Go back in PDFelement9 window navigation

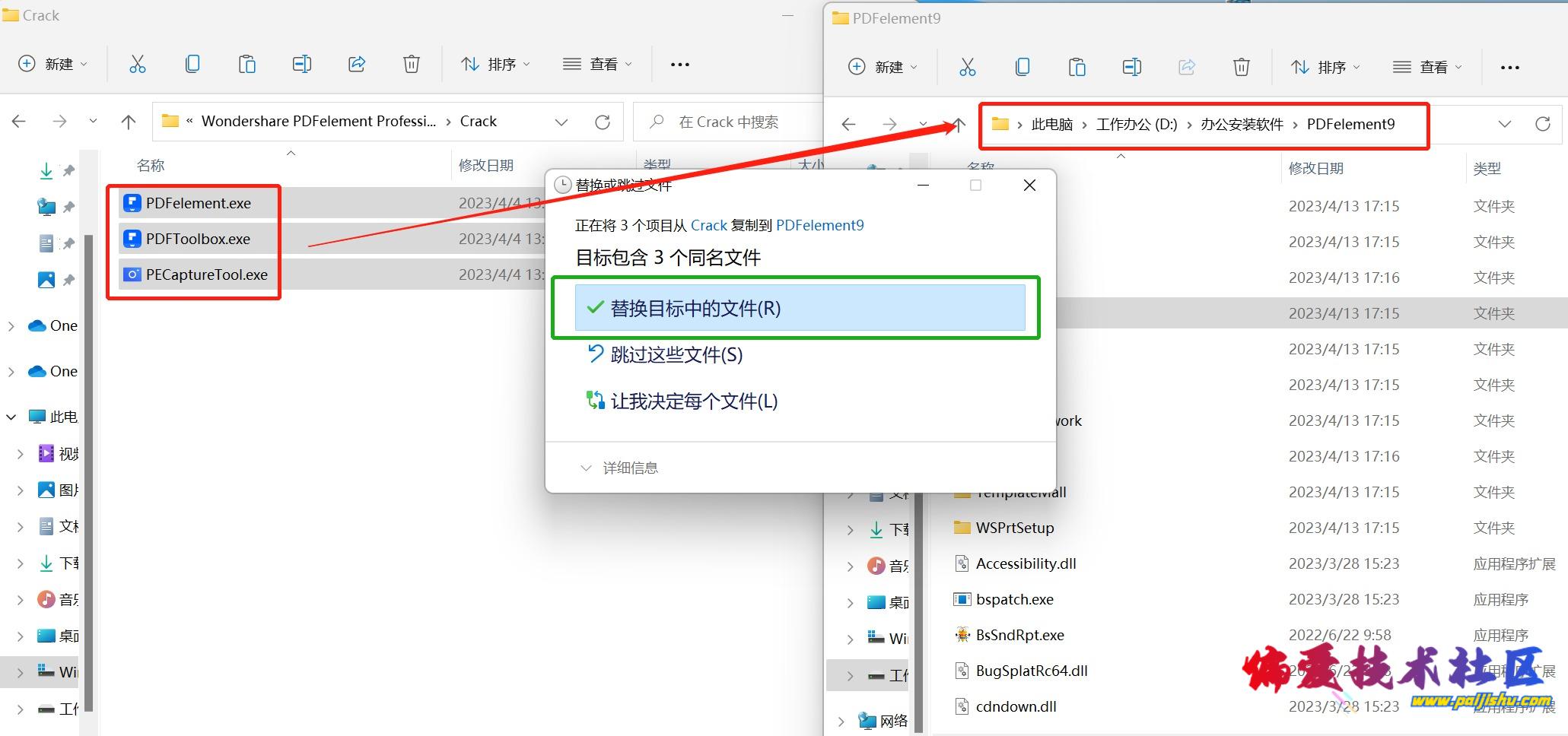849,124
